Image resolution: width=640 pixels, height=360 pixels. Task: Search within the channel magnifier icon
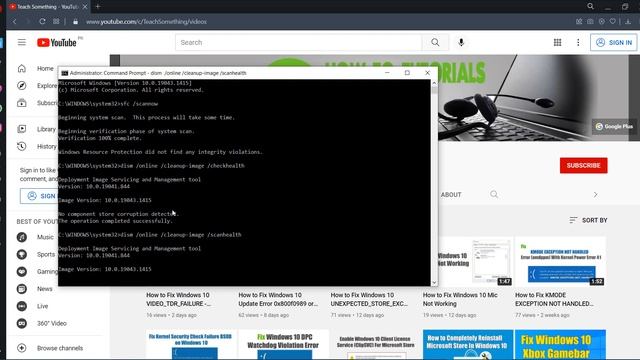[494, 194]
